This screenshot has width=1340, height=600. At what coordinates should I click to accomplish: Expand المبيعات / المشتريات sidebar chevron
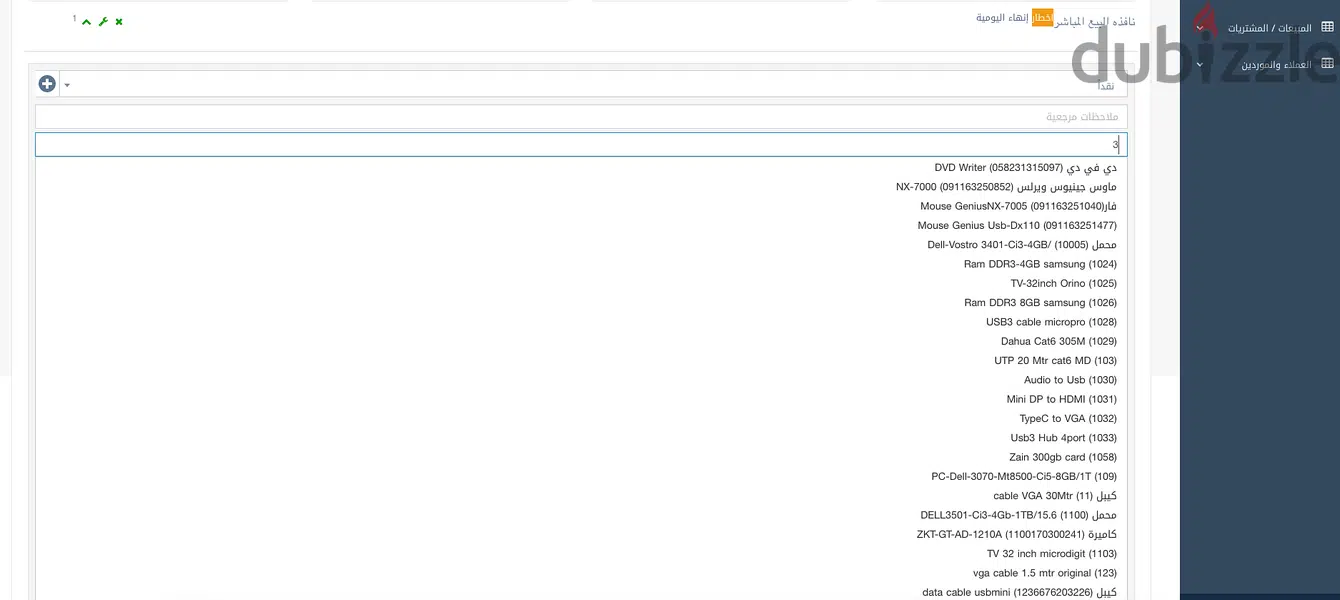coord(1200,28)
